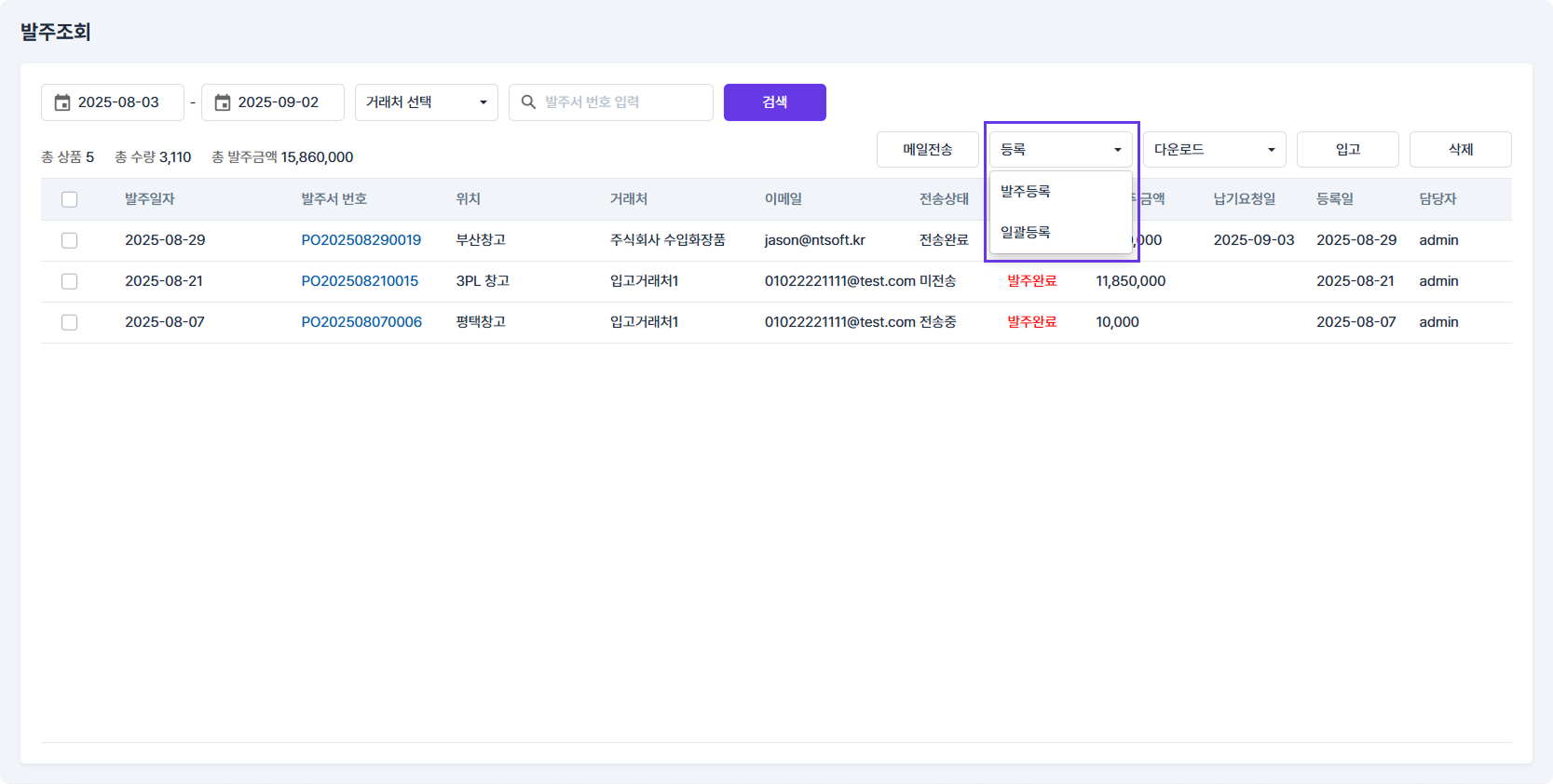The width and height of the screenshot is (1553, 784).
Task: Click the 발주일자 column header
Action: click(x=150, y=199)
